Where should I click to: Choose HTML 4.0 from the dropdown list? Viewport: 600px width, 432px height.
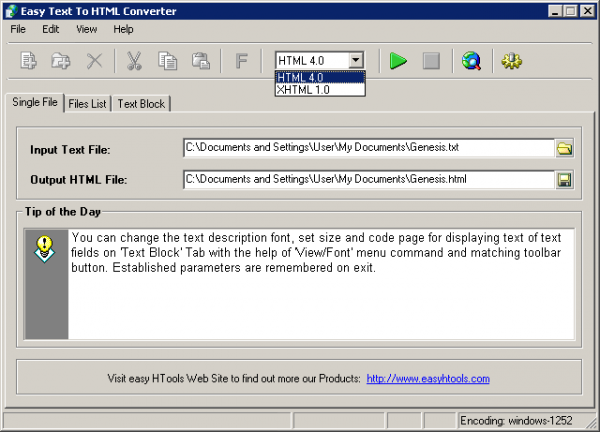click(x=320, y=77)
